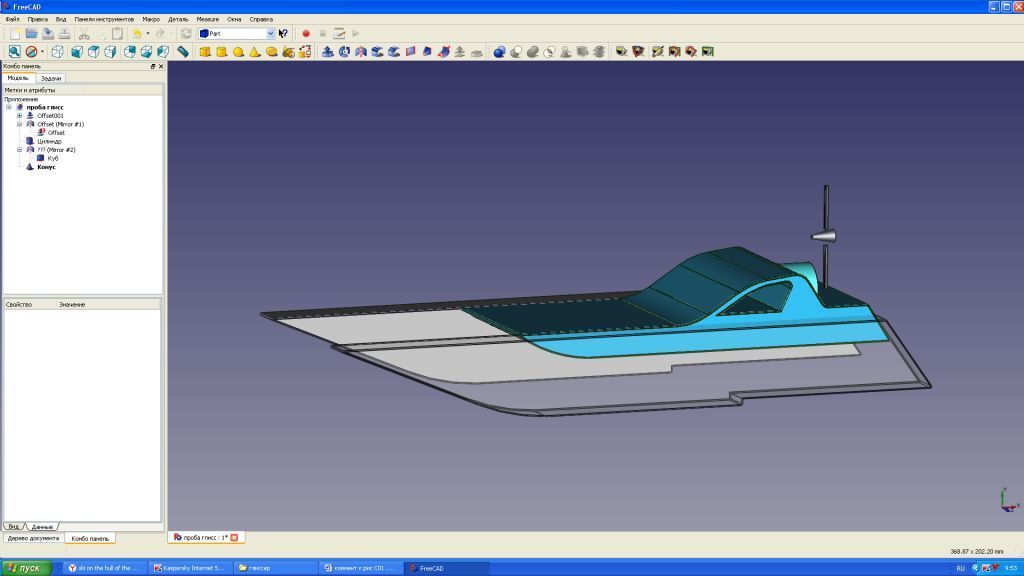1024x576 pixels.
Task: Click the Fit All view icon
Action: point(14,51)
